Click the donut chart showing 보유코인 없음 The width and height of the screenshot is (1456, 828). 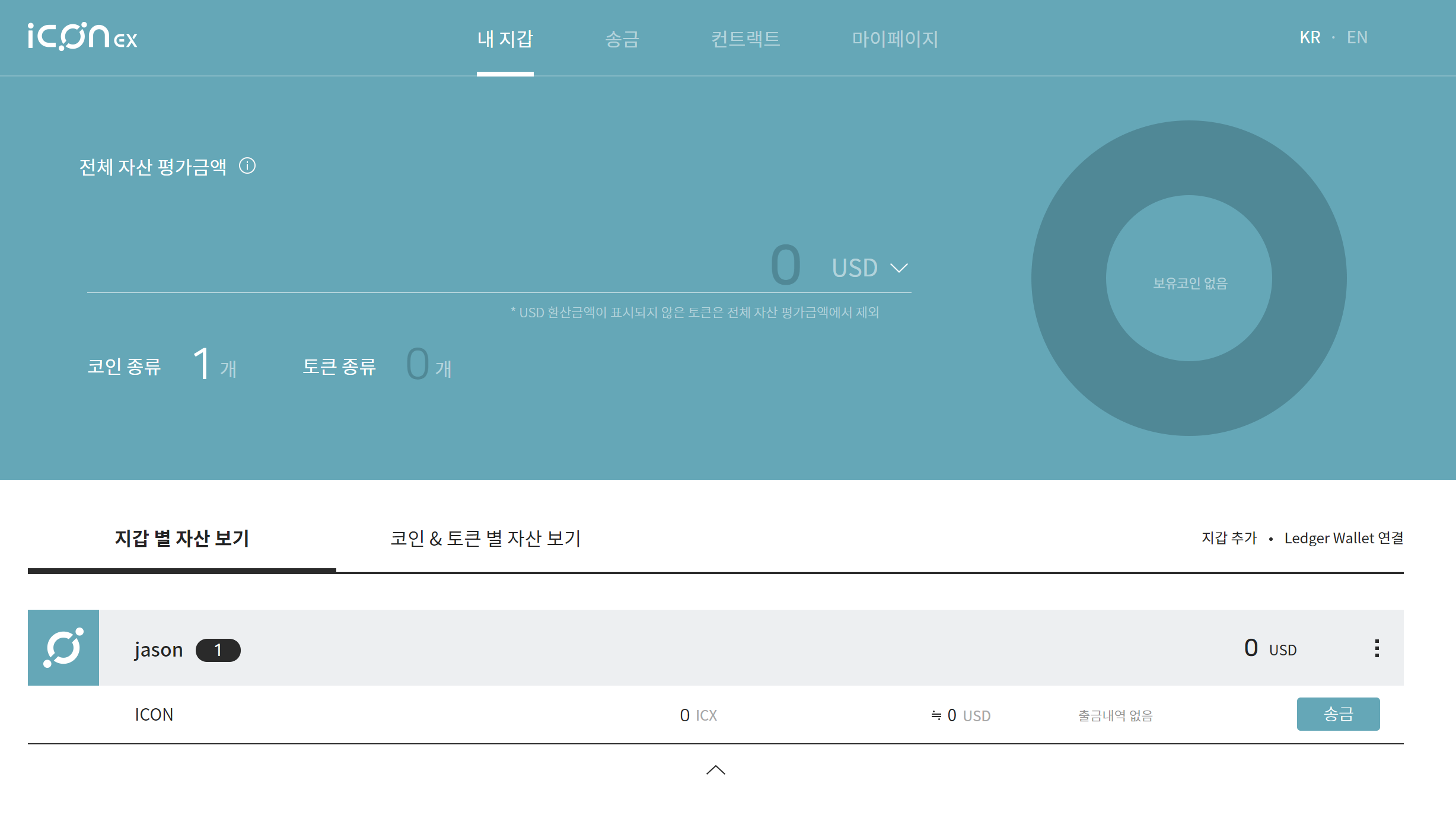[x=1189, y=279]
